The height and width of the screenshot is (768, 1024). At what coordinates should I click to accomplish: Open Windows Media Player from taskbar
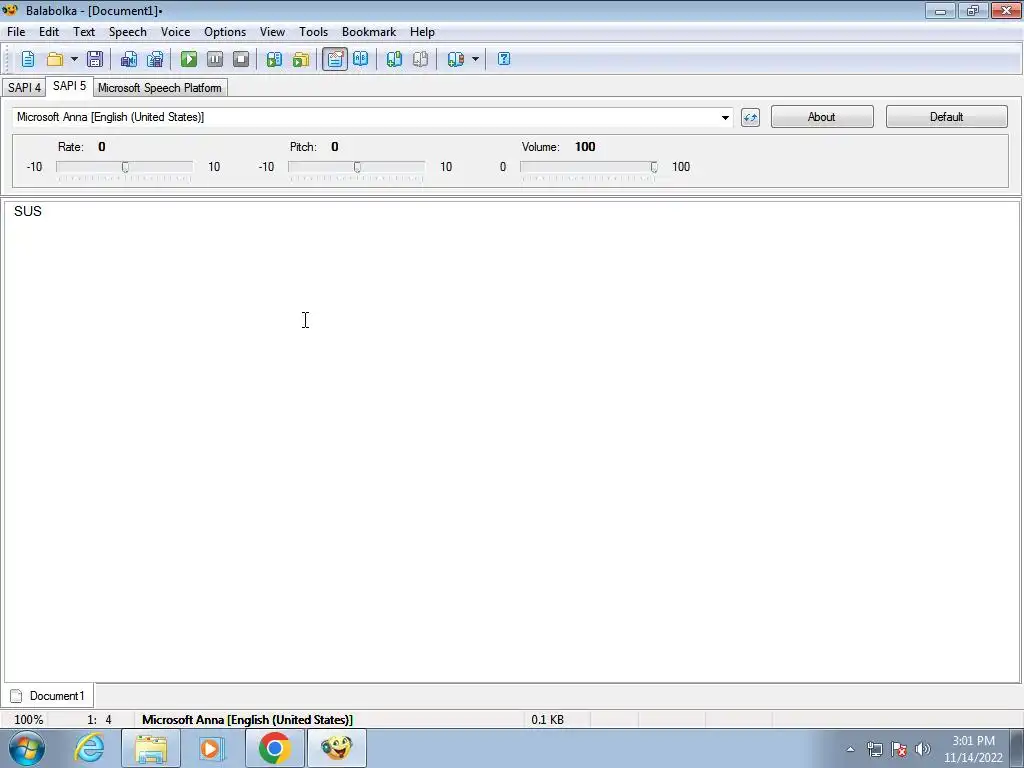pyautogui.click(x=212, y=748)
